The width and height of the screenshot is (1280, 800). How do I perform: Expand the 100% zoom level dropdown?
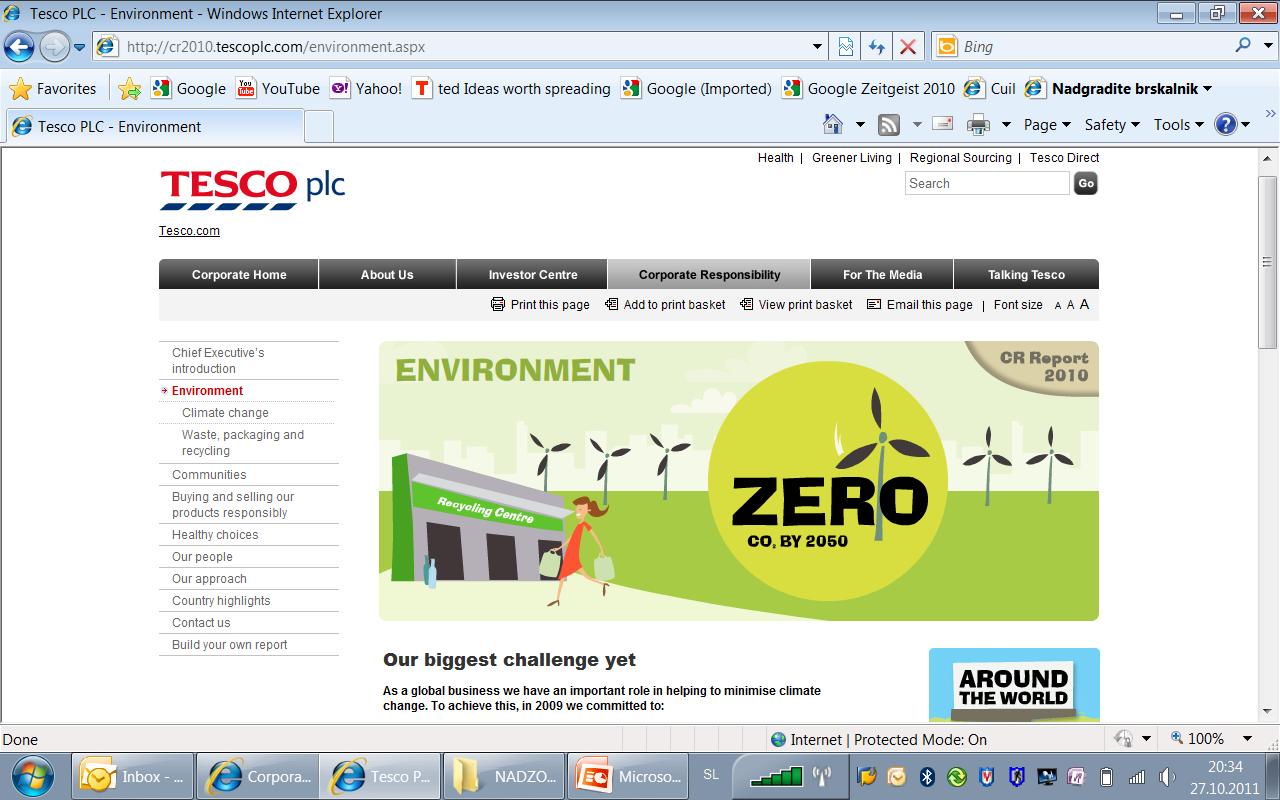(1247, 739)
